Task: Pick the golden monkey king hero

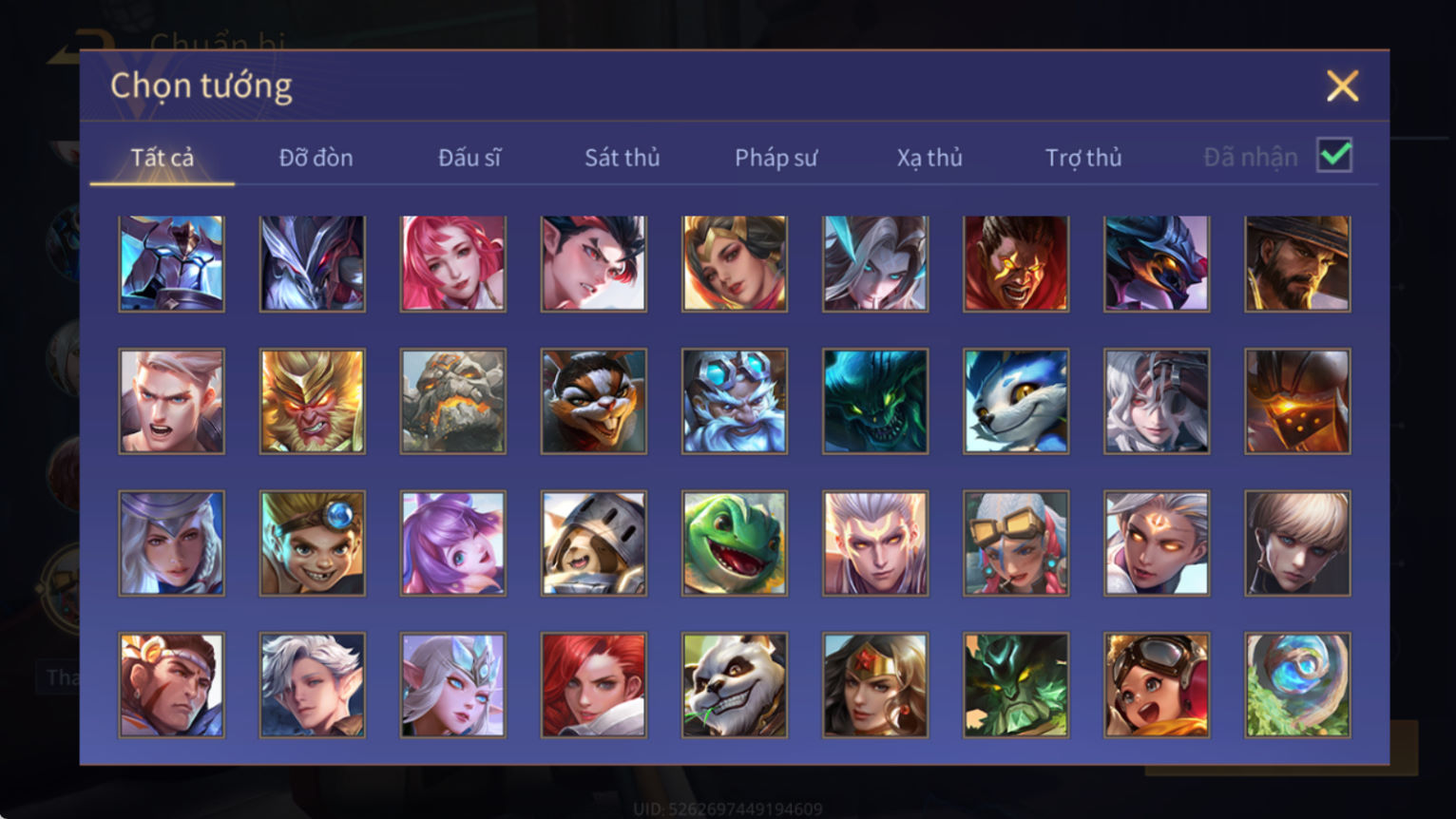Action: click(312, 401)
